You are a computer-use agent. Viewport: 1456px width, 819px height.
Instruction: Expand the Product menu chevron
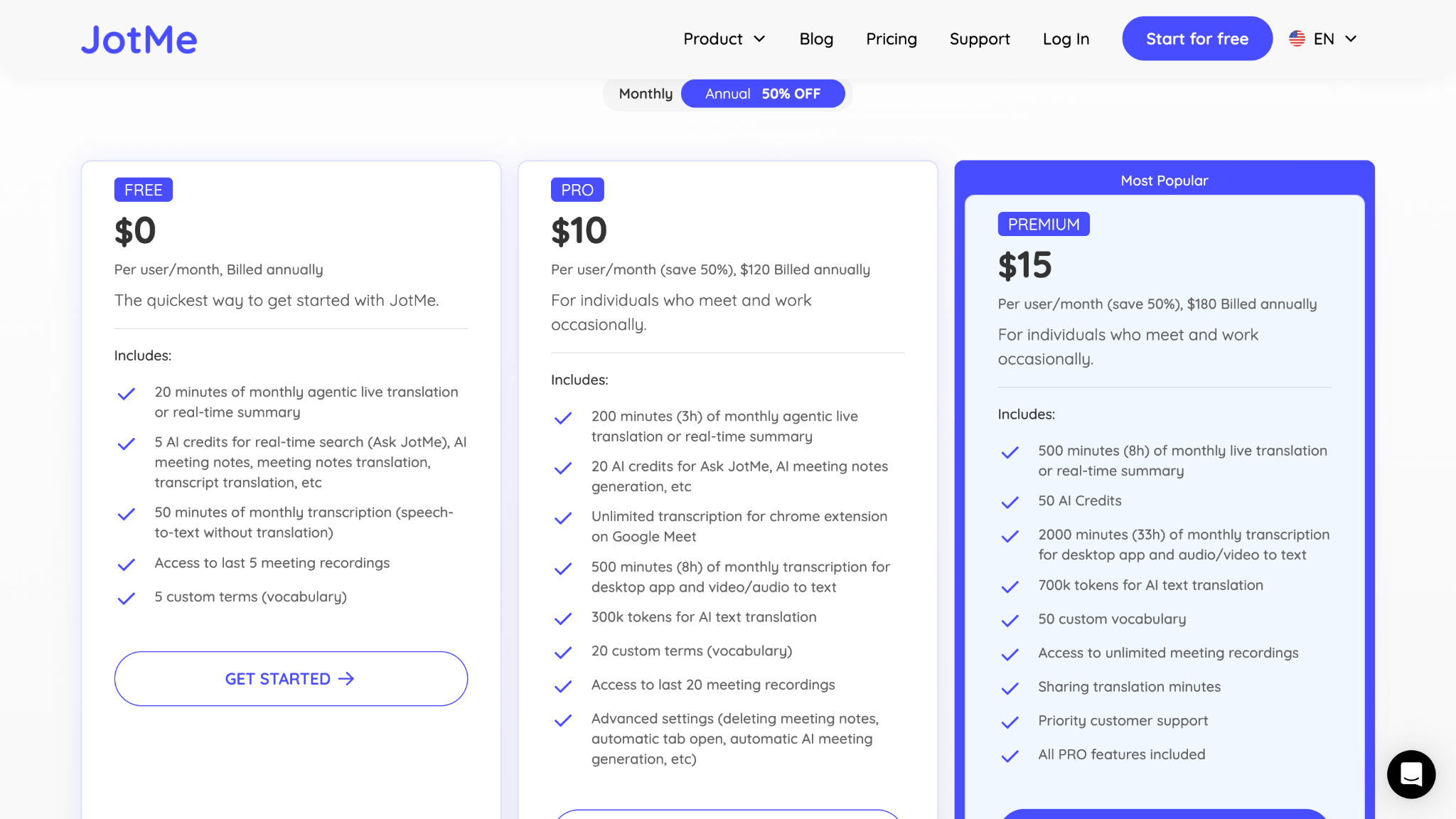coord(760,39)
